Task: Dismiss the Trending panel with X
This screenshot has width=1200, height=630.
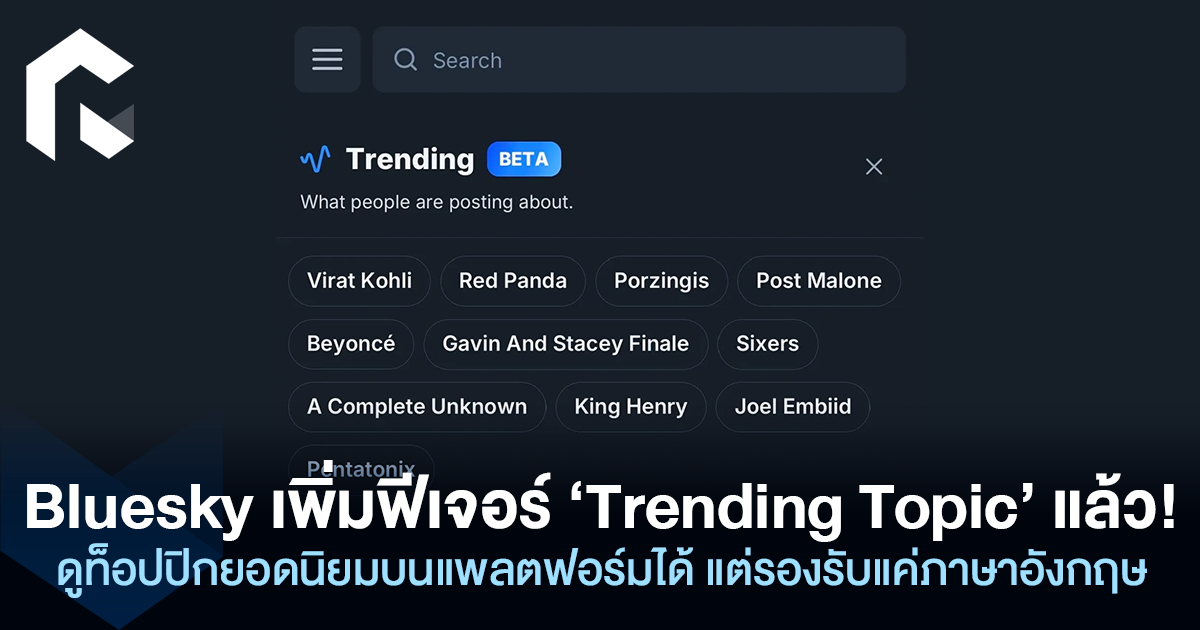Action: [874, 167]
